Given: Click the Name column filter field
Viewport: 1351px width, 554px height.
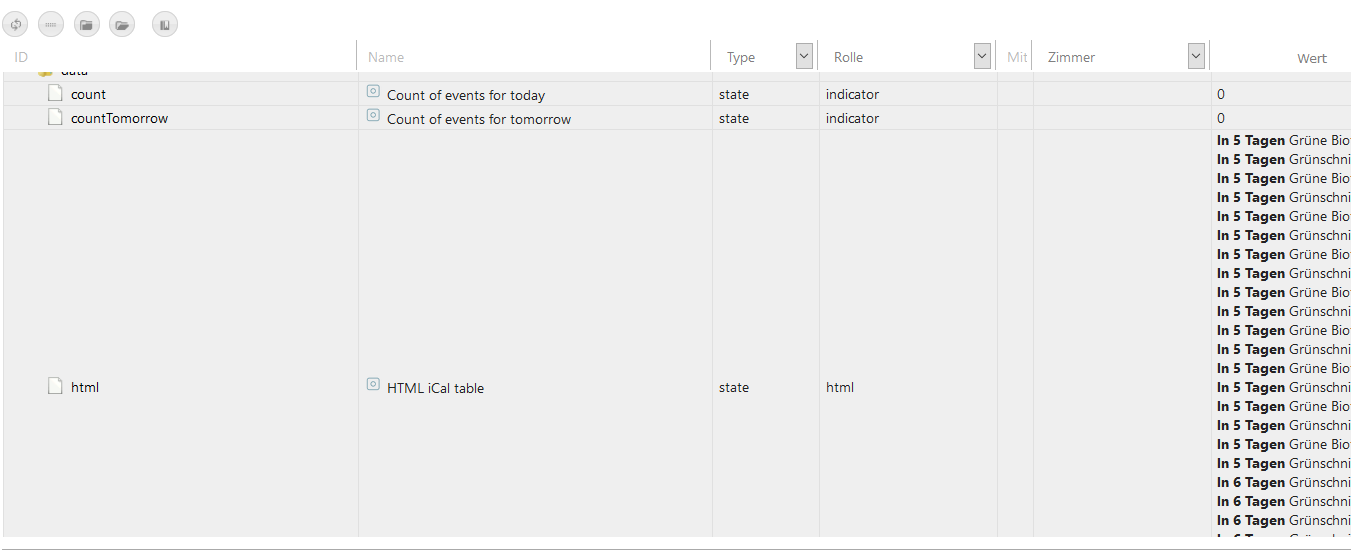Looking at the screenshot, I should [x=530, y=57].
